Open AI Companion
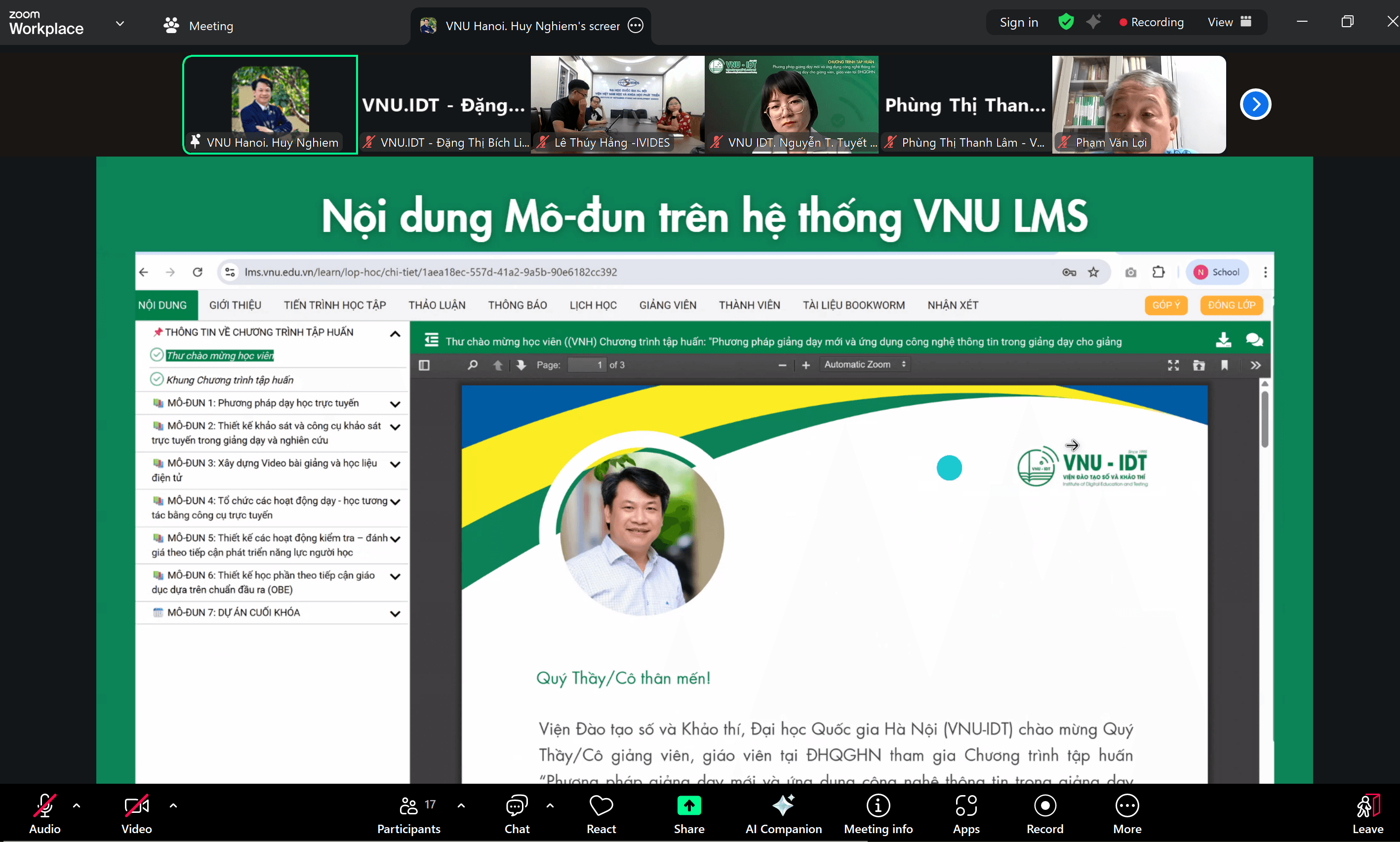This screenshot has height=842, width=1400. [x=783, y=814]
